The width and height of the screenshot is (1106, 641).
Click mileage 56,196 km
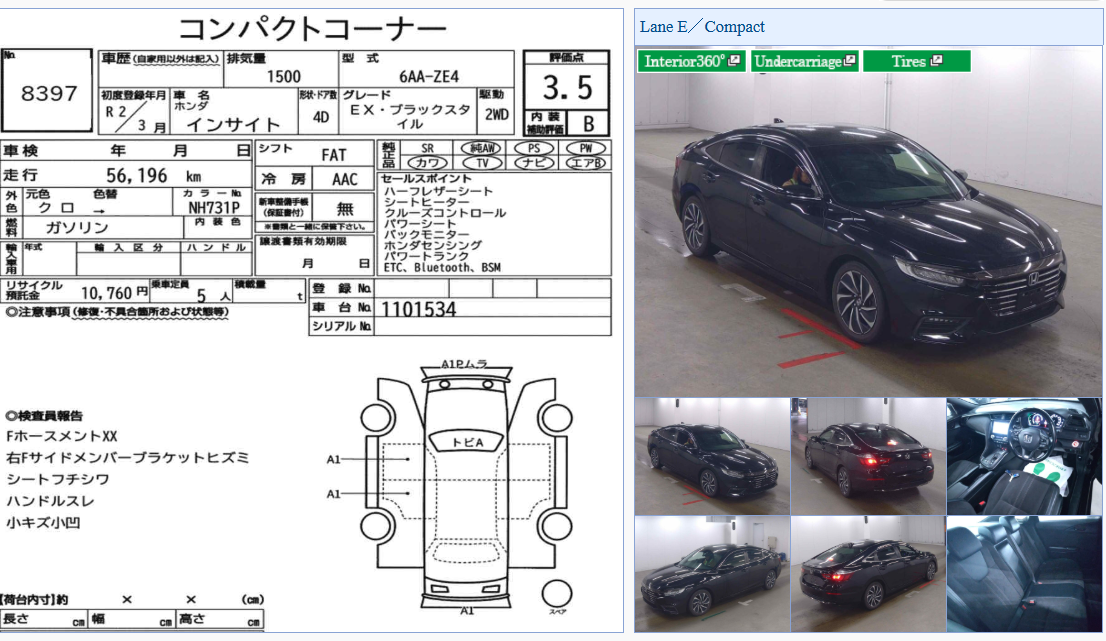[x=154, y=176]
